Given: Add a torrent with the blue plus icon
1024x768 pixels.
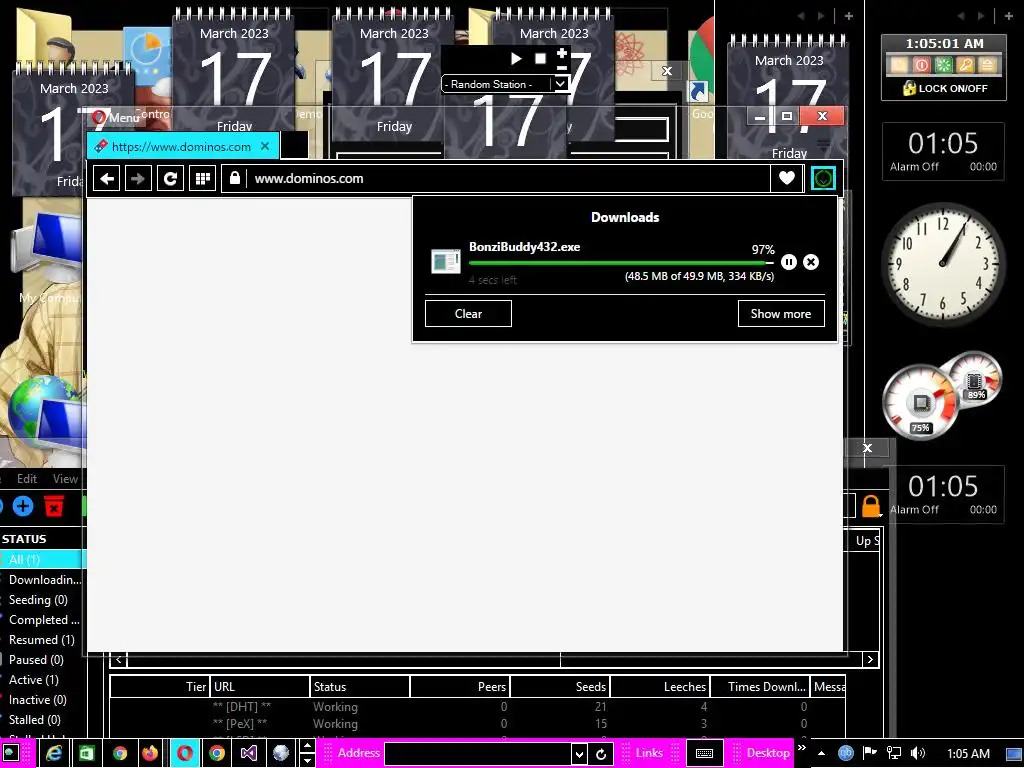Looking at the screenshot, I should (23, 506).
